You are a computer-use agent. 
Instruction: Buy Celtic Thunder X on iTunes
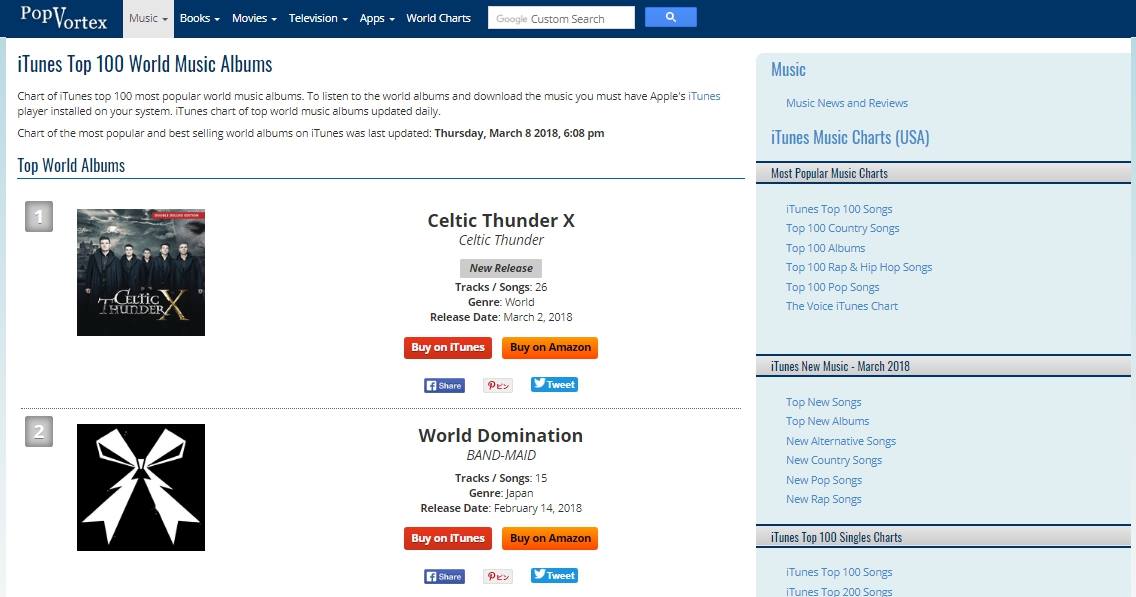tap(448, 348)
